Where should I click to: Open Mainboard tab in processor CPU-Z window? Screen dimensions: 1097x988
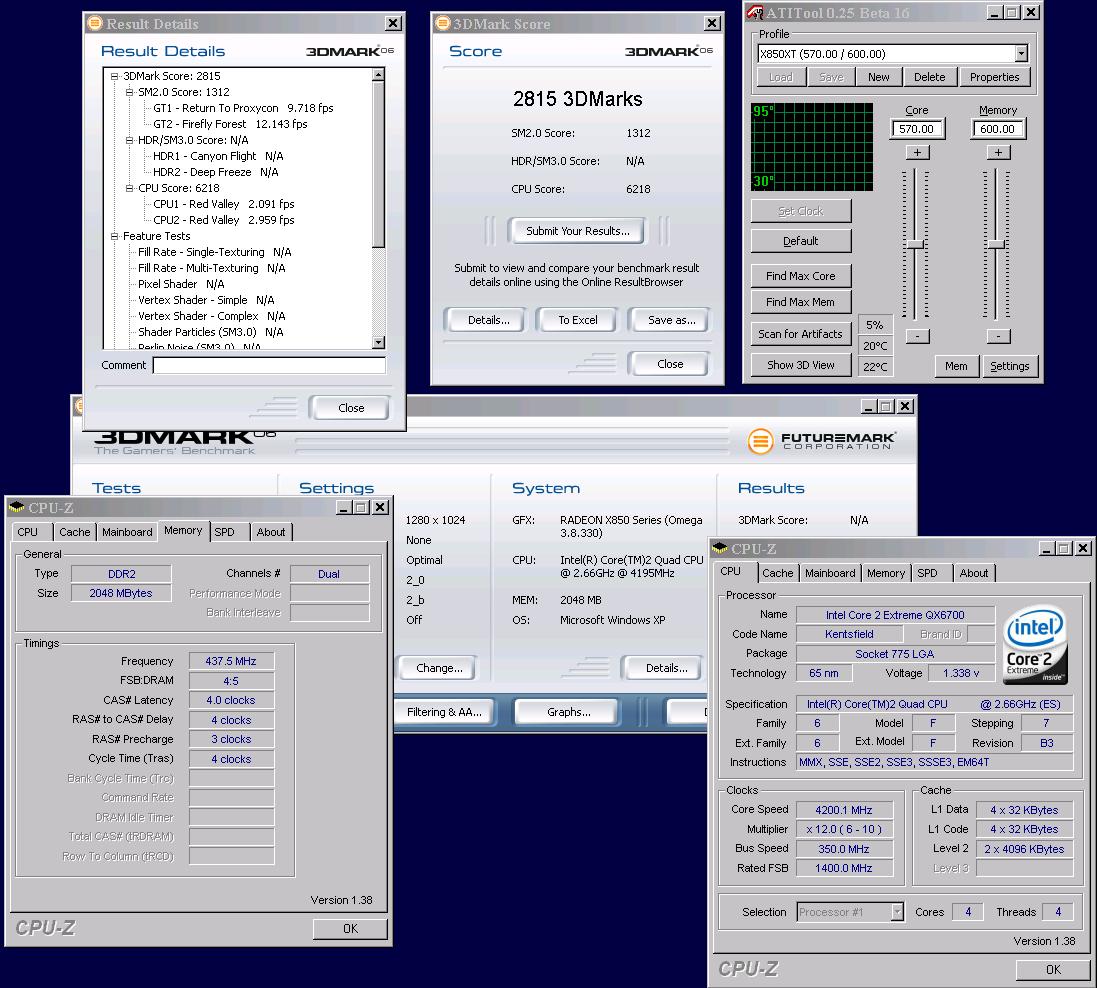tap(830, 573)
